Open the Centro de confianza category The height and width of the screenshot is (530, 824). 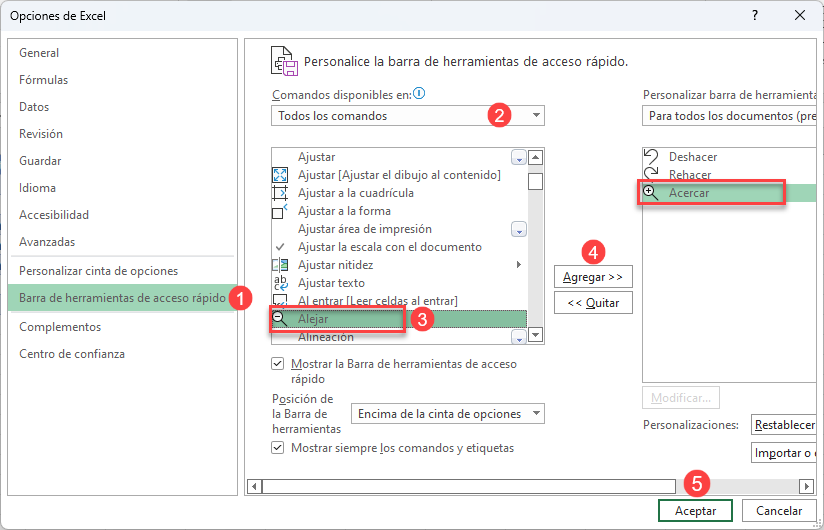click(122, 354)
